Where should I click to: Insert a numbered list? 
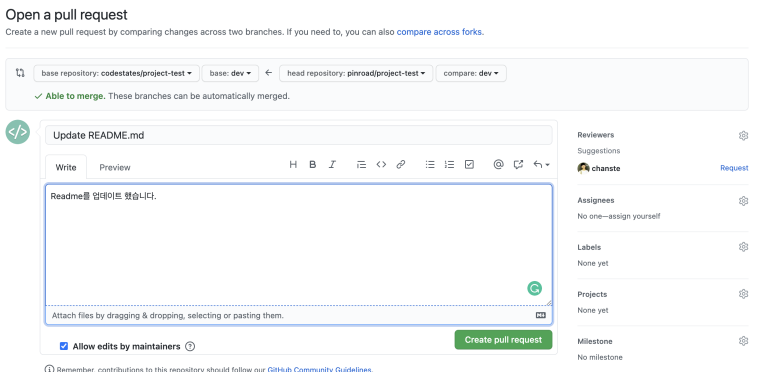tap(449, 165)
